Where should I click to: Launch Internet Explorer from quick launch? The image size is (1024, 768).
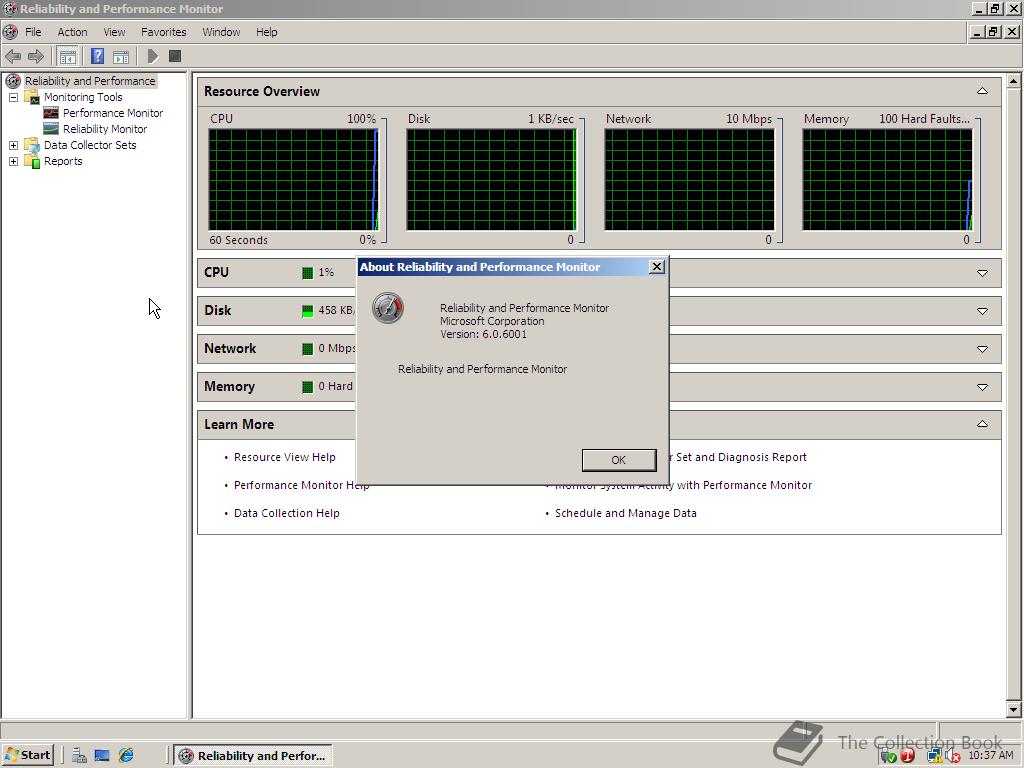pos(125,756)
